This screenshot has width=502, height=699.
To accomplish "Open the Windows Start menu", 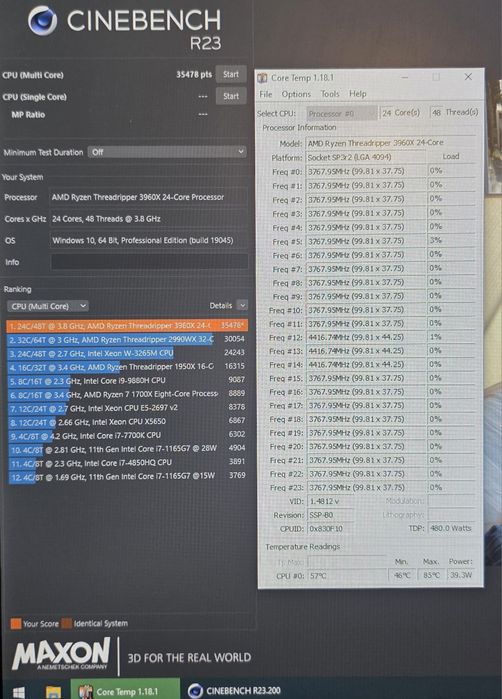I will 18,691.
